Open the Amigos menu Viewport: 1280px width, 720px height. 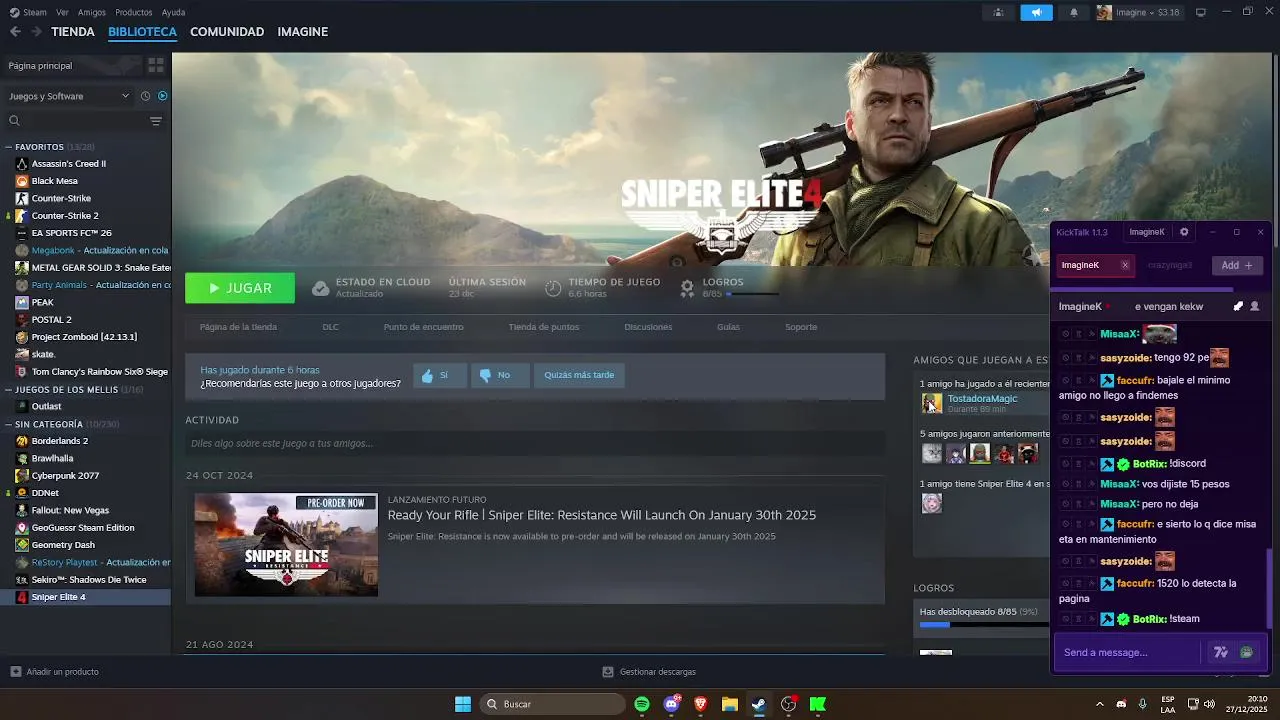pos(92,12)
